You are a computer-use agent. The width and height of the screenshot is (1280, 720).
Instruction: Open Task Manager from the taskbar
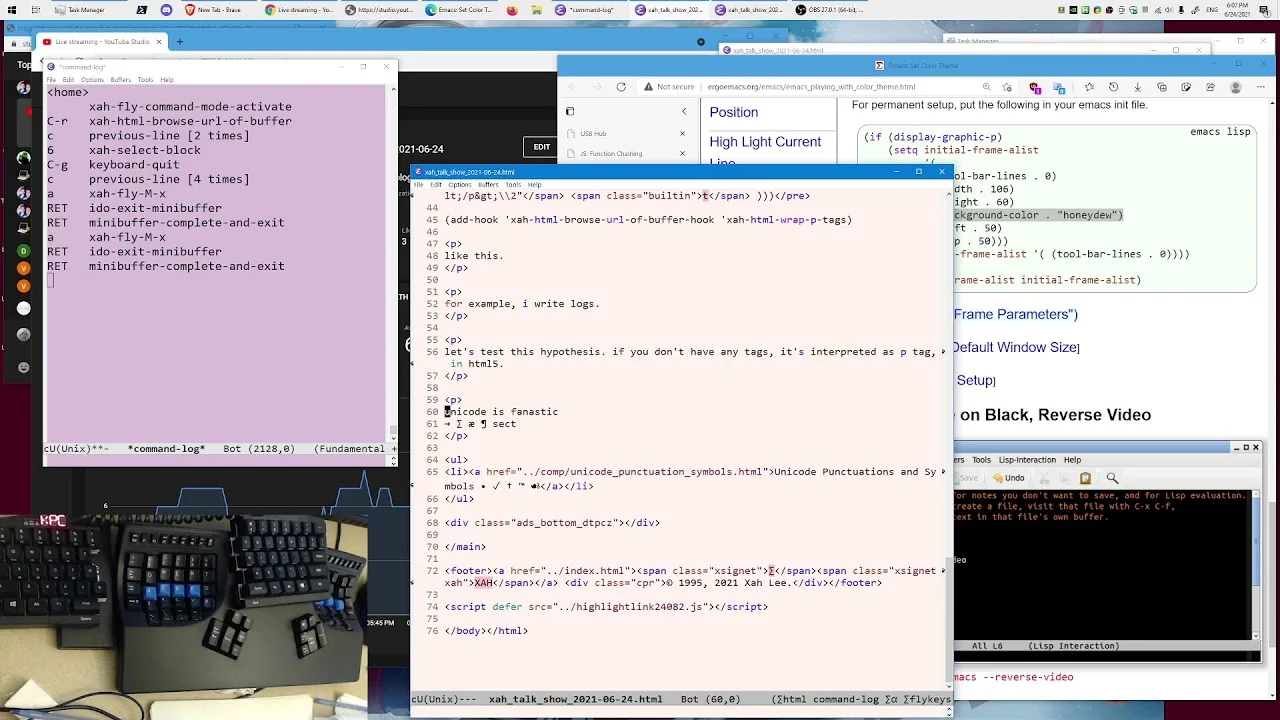[x=82, y=10]
